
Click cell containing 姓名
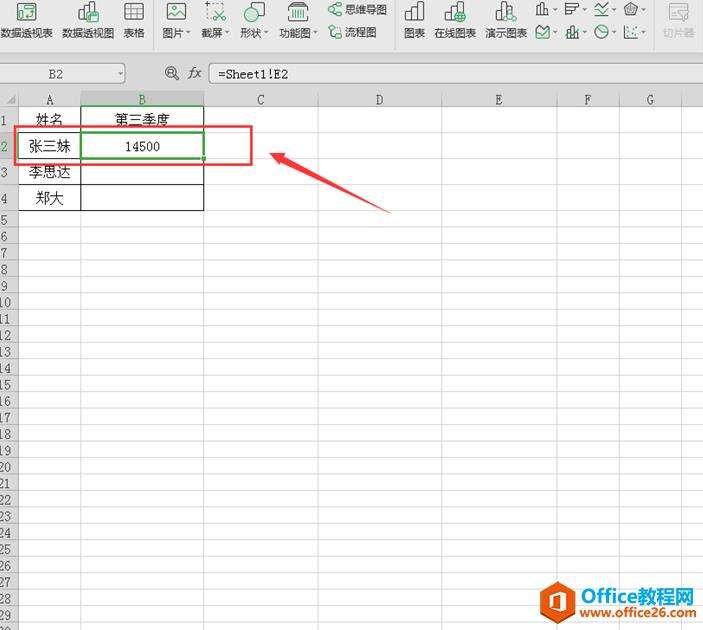pyautogui.click(x=49, y=119)
